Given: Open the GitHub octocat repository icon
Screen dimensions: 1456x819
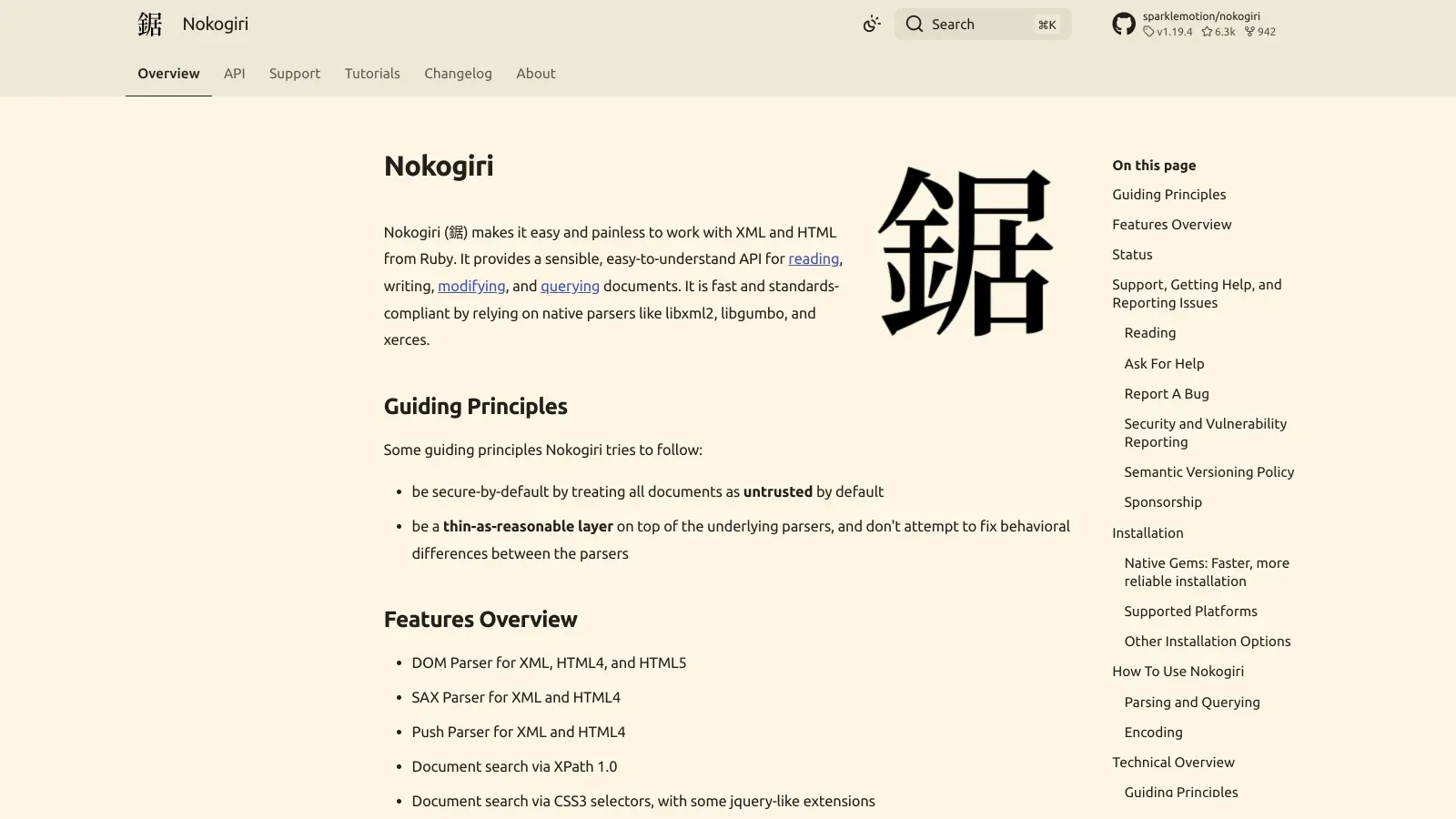Looking at the screenshot, I should pyautogui.click(x=1124, y=24).
